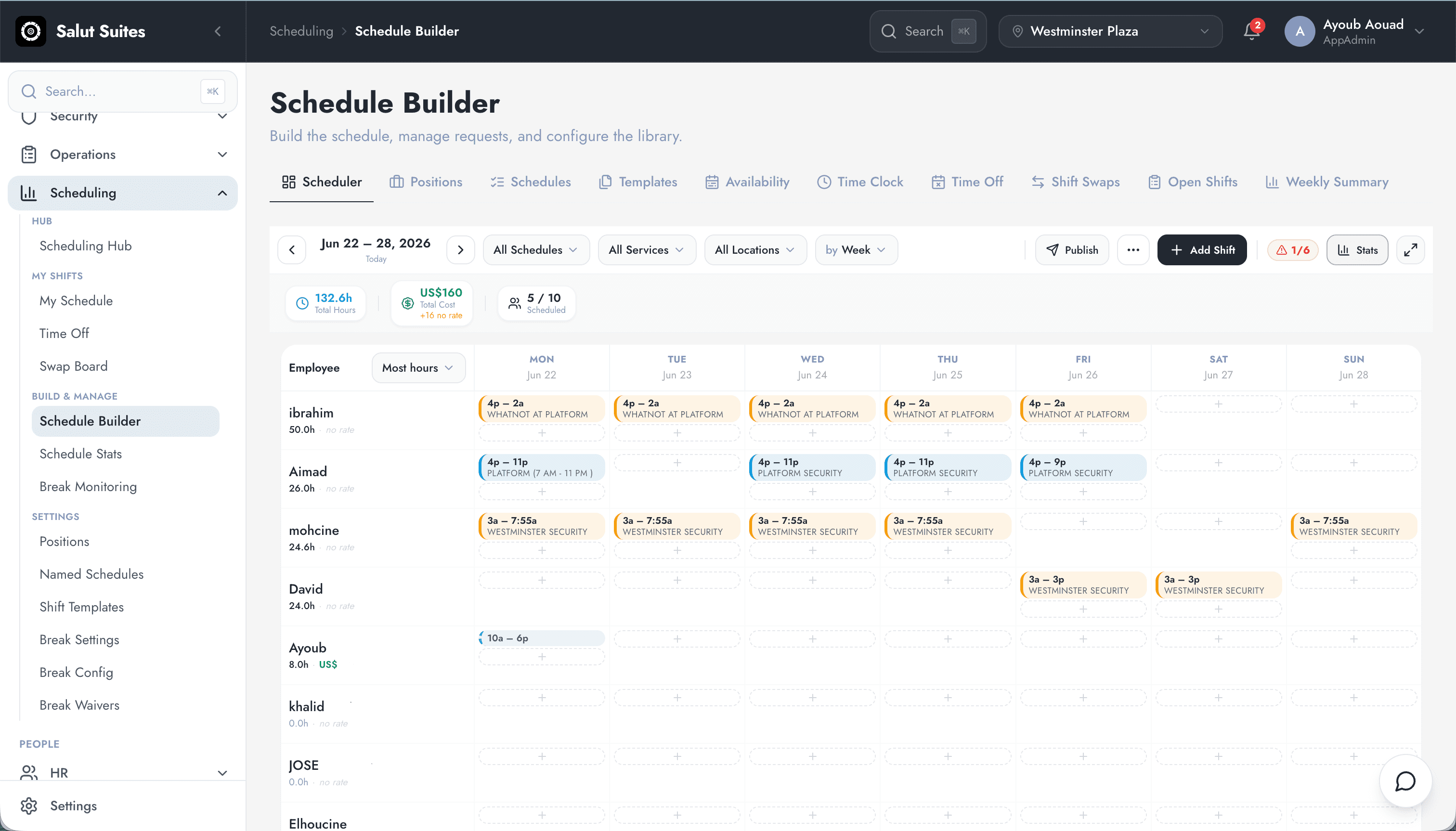Viewport: 1456px width, 831px height.
Task: Expand the Security sidebar section
Action: pos(123,117)
